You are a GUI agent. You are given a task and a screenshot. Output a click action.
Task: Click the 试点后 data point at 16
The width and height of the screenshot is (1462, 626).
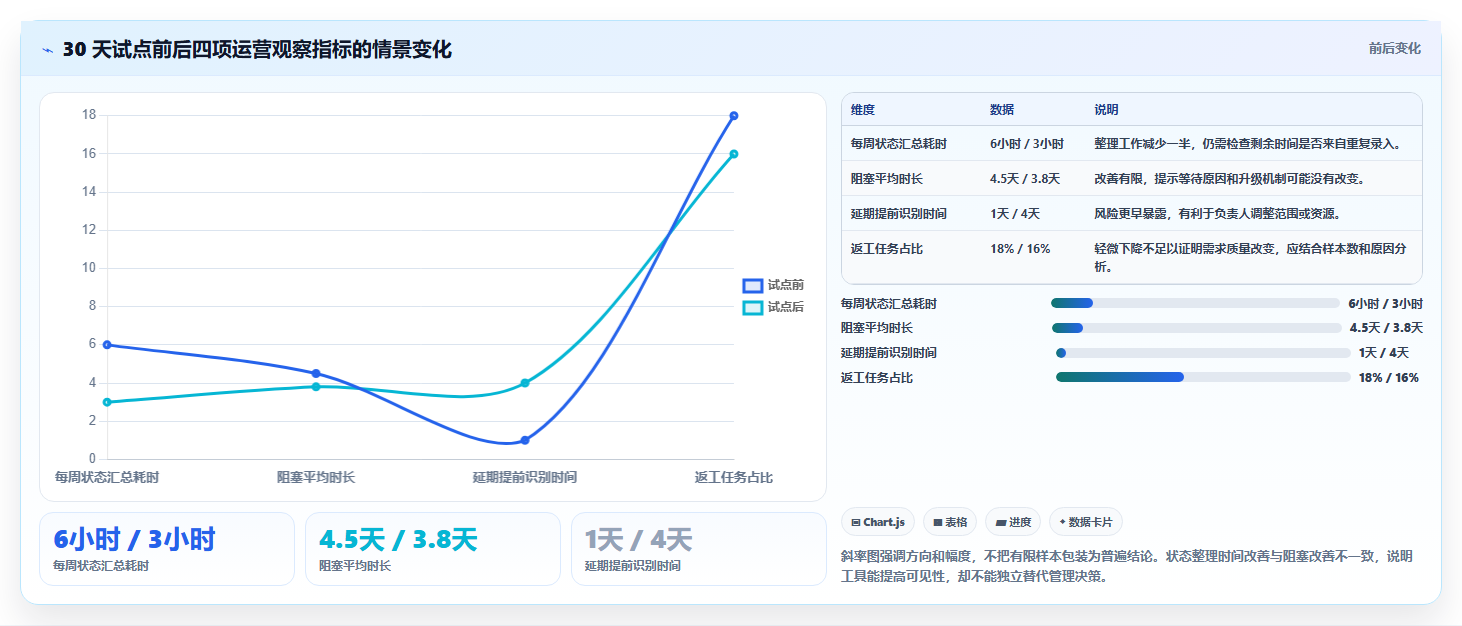point(734,154)
